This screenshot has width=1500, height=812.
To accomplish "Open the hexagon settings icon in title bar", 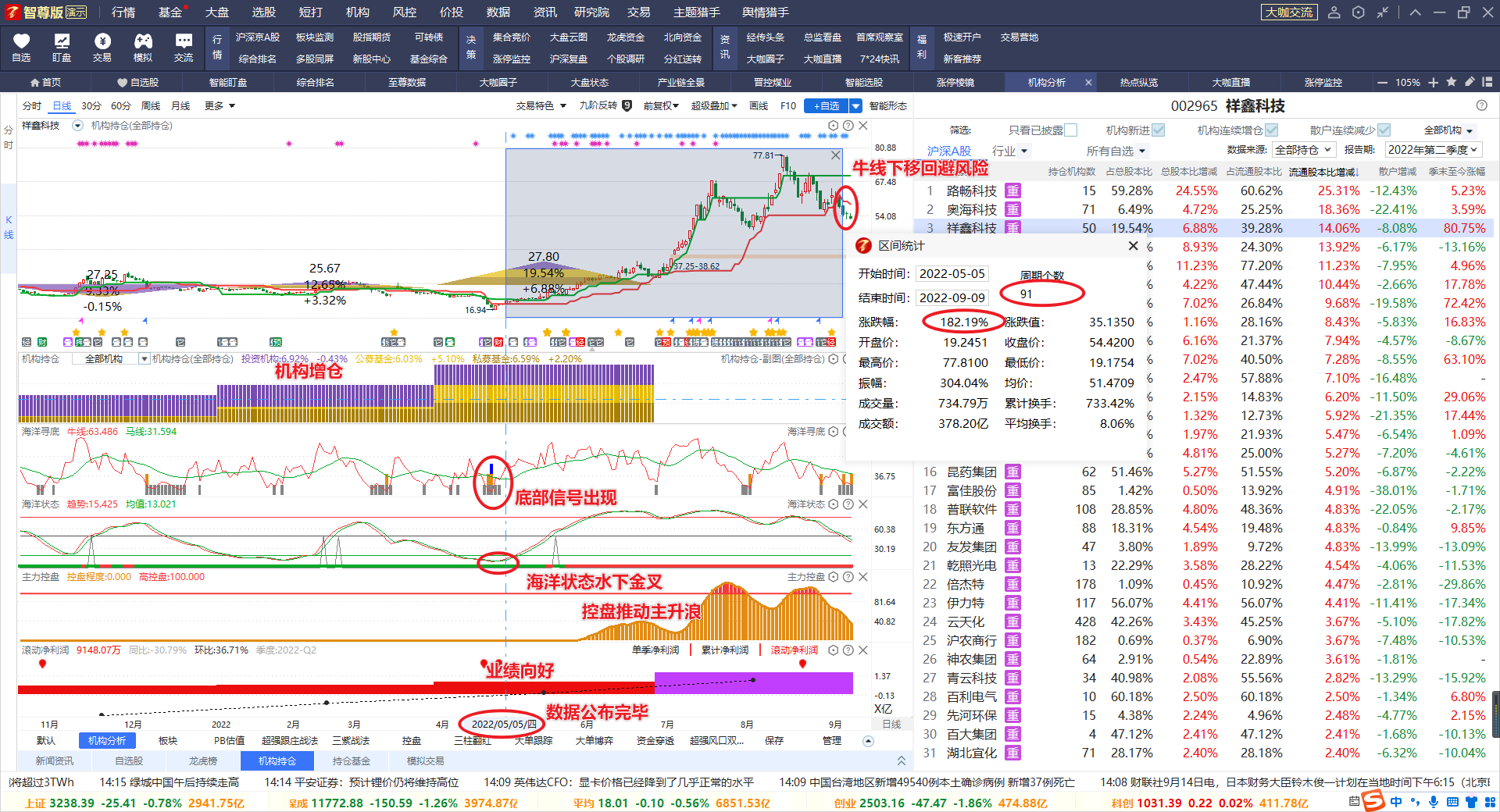I will [x=1359, y=12].
